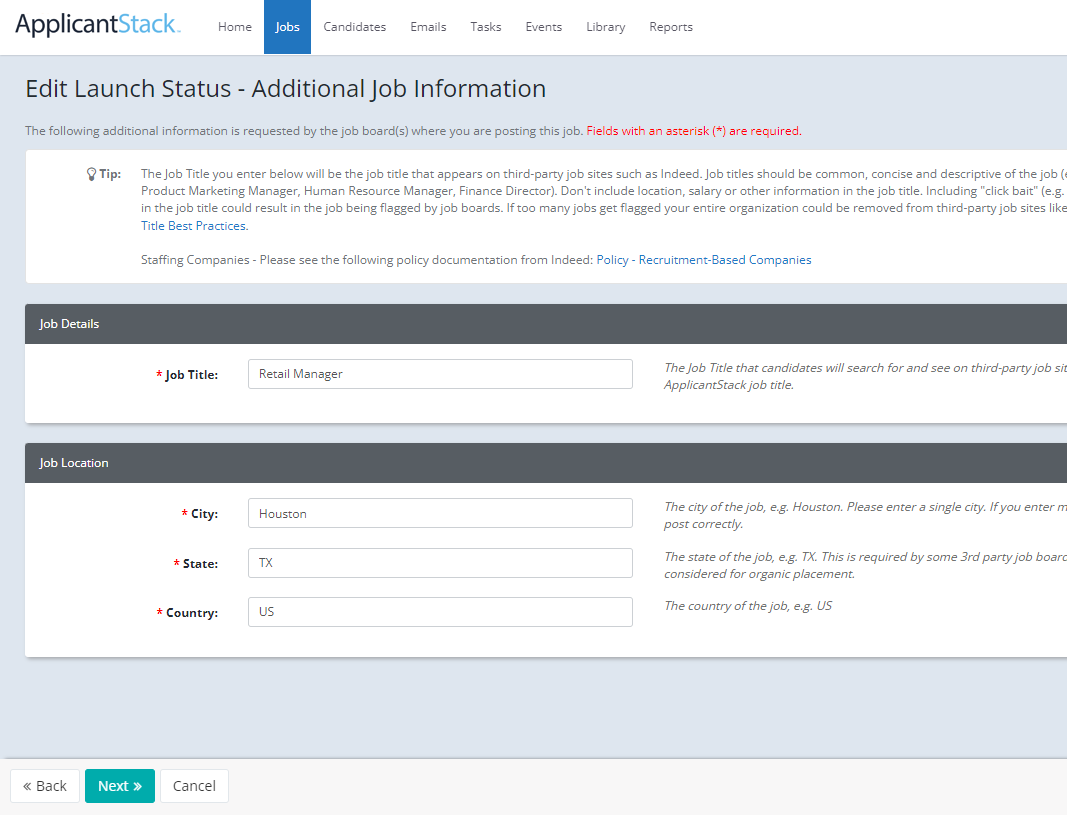Switch to the Tasks page

coord(486,27)
